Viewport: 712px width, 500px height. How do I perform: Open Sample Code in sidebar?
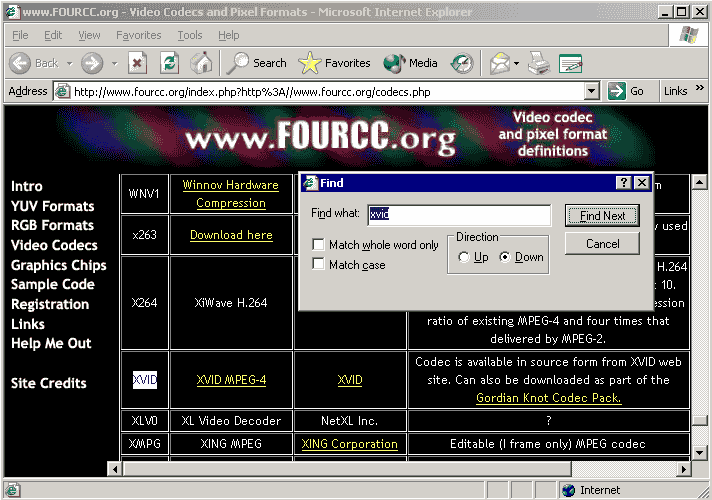[x=53, y=284]
